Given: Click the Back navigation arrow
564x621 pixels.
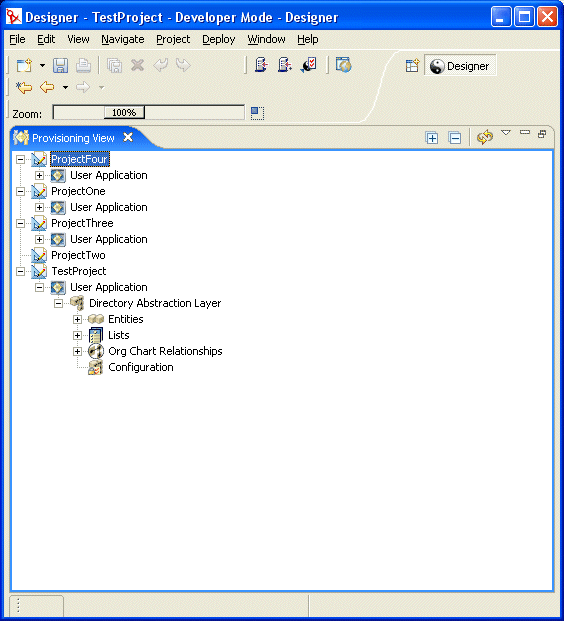Looking at the screenshot, I should 47,87.
